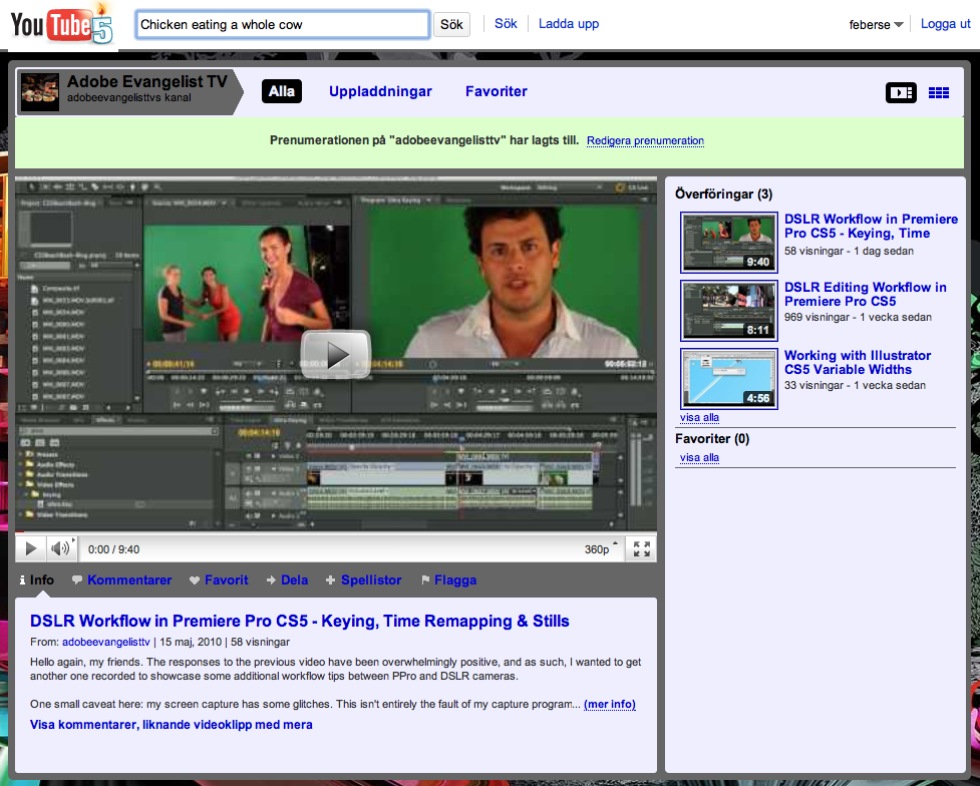Viewport: 980px width, 786px height.
Task: Click the Adobe Evangelist TV channel name
Action: click(147, 81)
